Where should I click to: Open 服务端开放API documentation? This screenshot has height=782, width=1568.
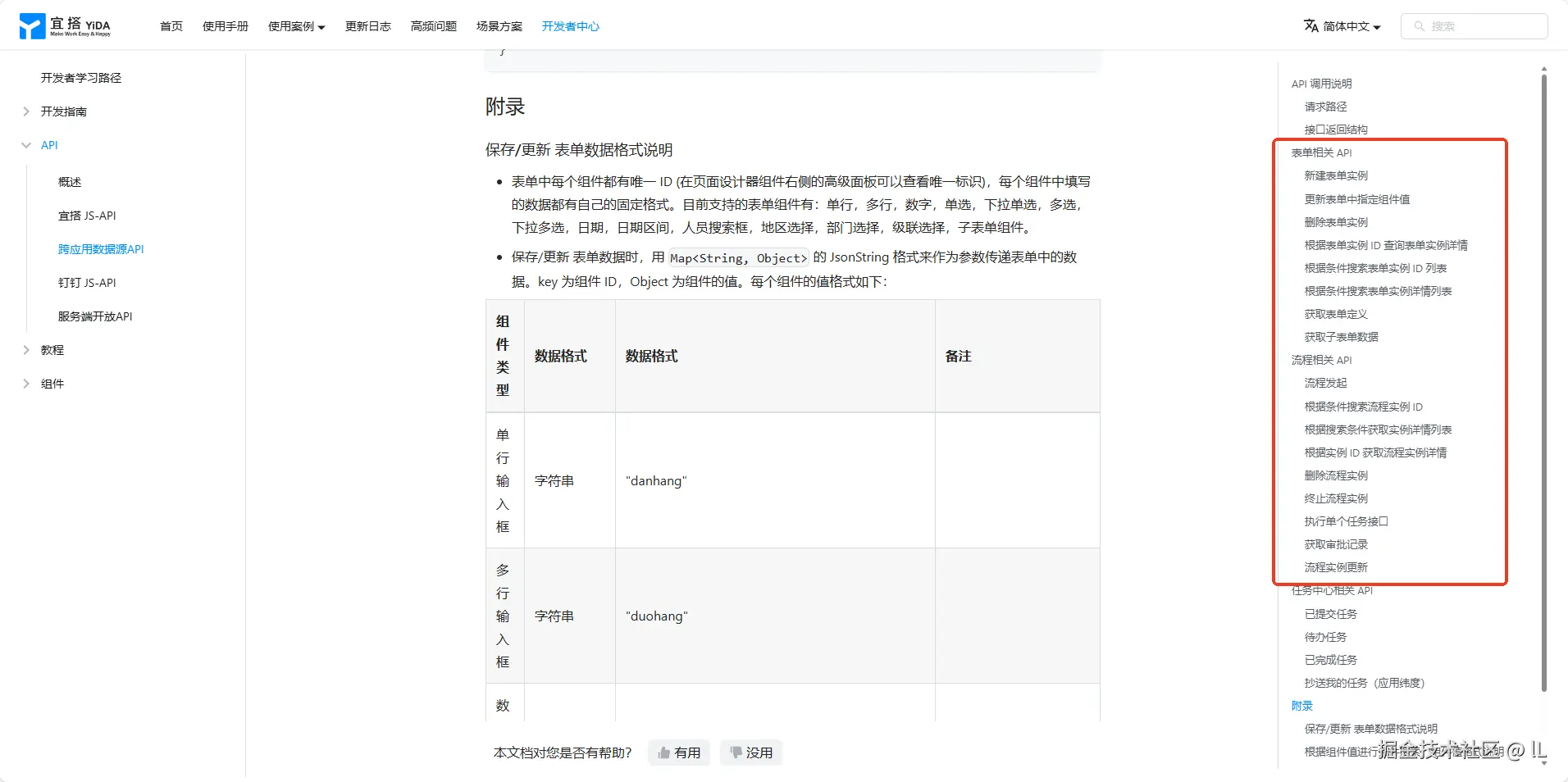(x=96, y=316)
